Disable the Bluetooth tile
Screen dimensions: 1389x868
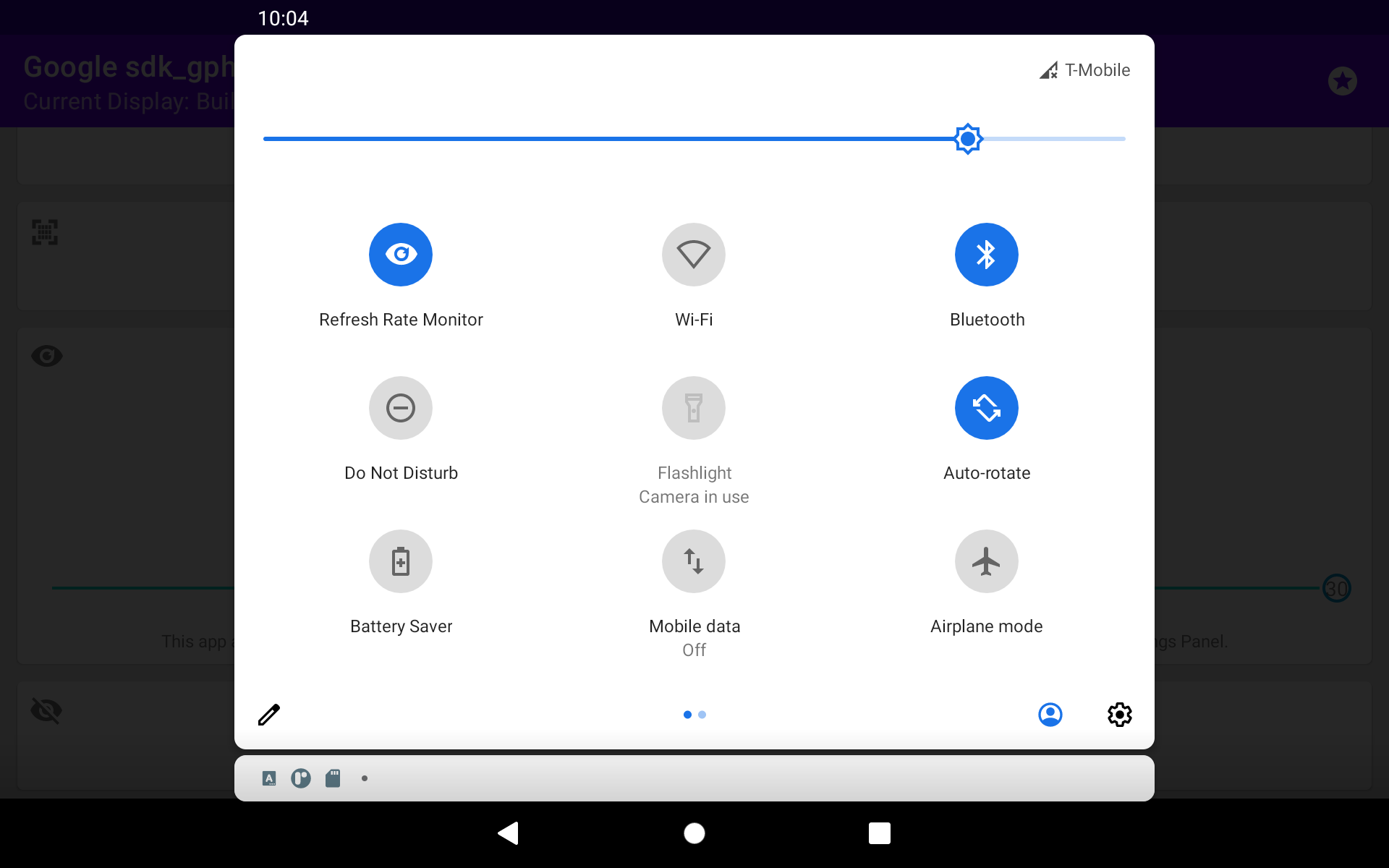(x=986, y=255)
